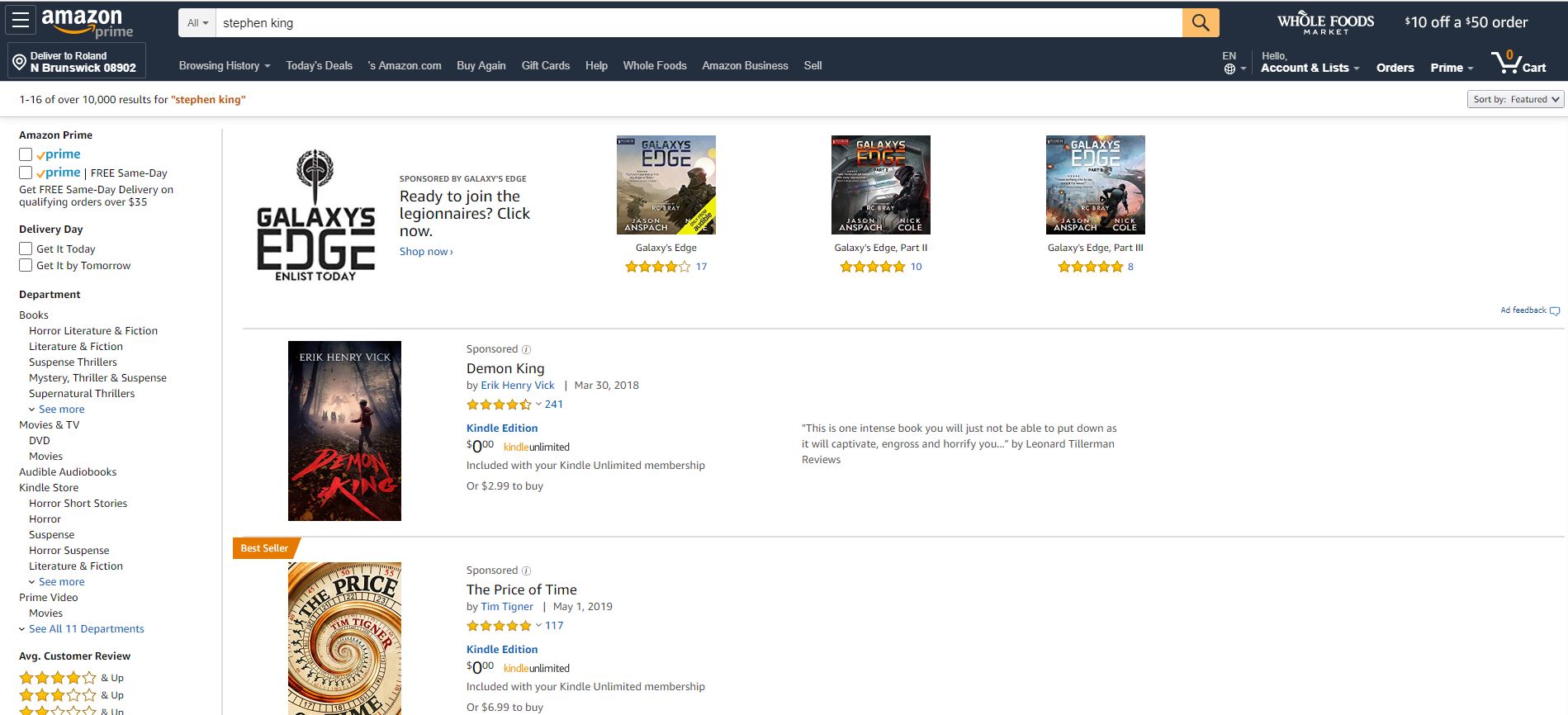The width and height of the screenshot is (1568, 715).
Task: Click the Shop now link
Action: click(426, 252)
